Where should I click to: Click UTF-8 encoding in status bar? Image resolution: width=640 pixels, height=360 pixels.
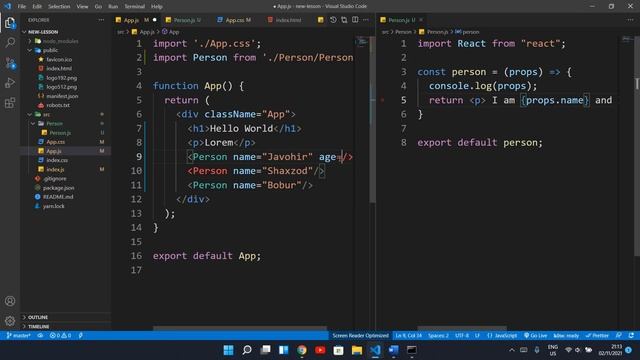[462, 336]
